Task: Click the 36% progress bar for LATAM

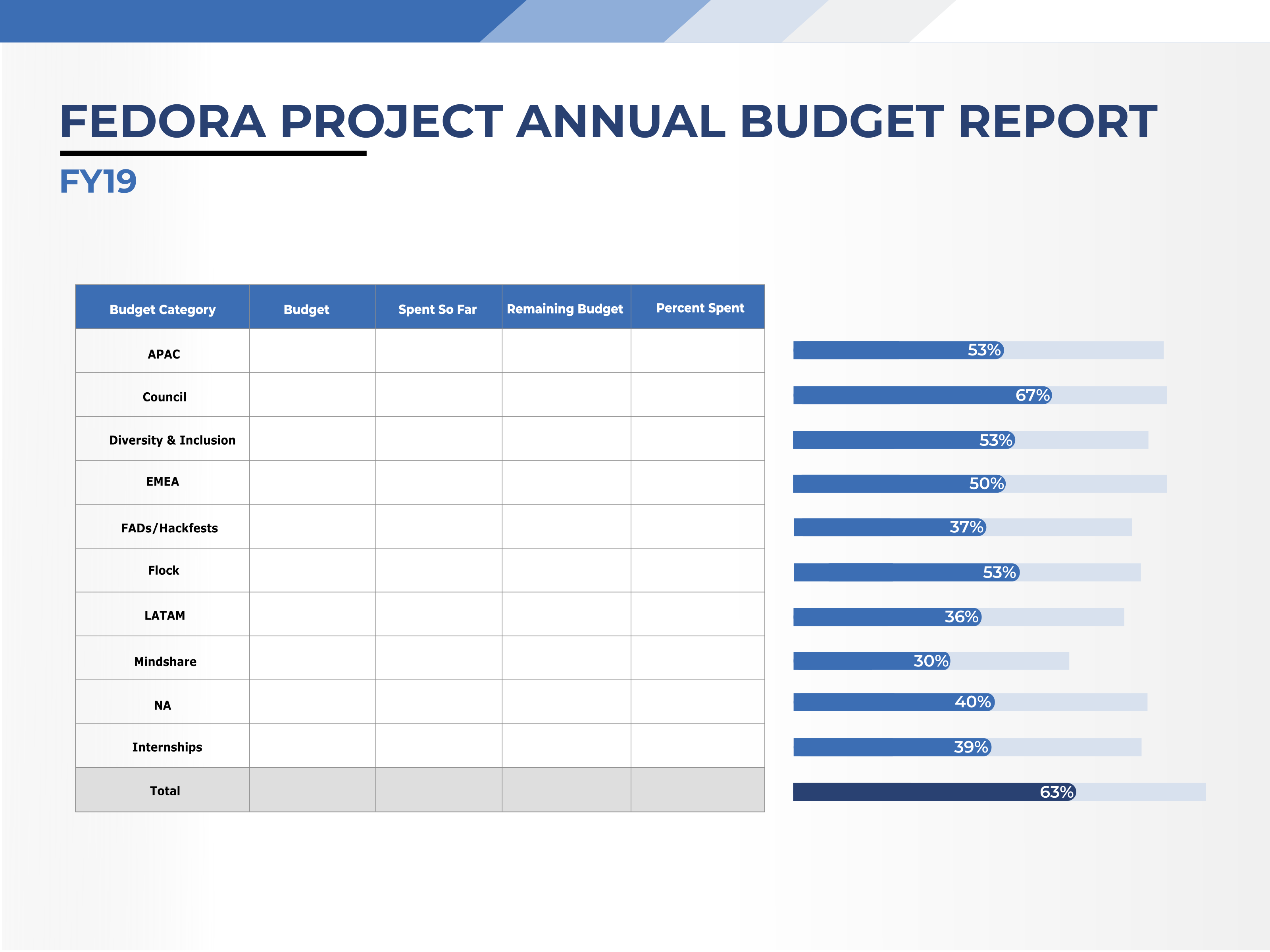Action: point(959,617)
